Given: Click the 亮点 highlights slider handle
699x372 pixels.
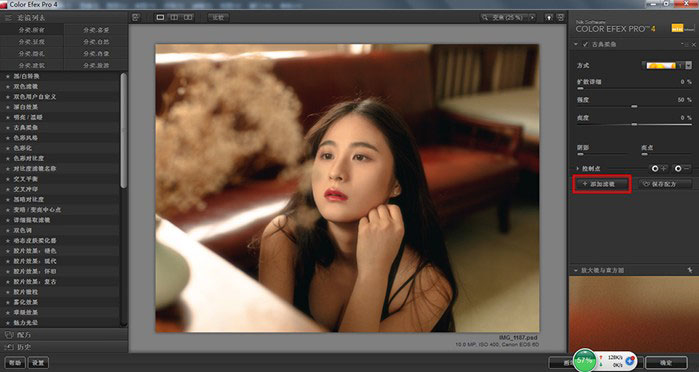Looking at the screenshot, I should pos(645,154).
